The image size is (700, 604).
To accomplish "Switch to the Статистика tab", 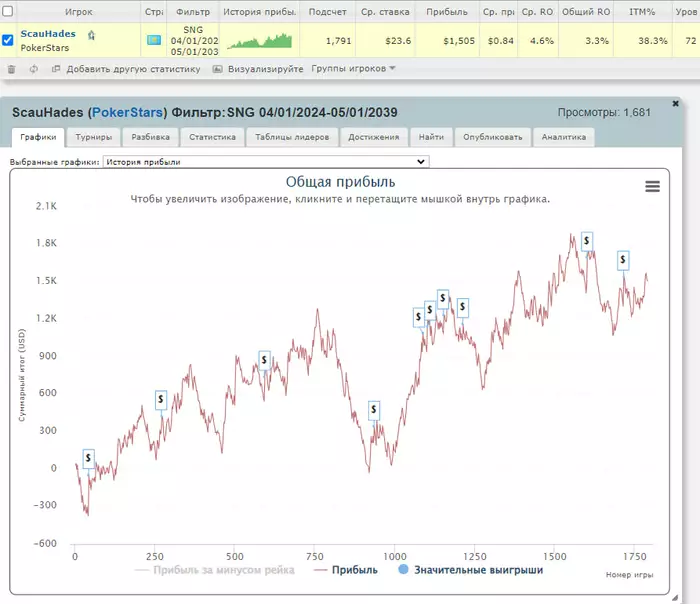I will pyautogui.click(x=212, y=137).
